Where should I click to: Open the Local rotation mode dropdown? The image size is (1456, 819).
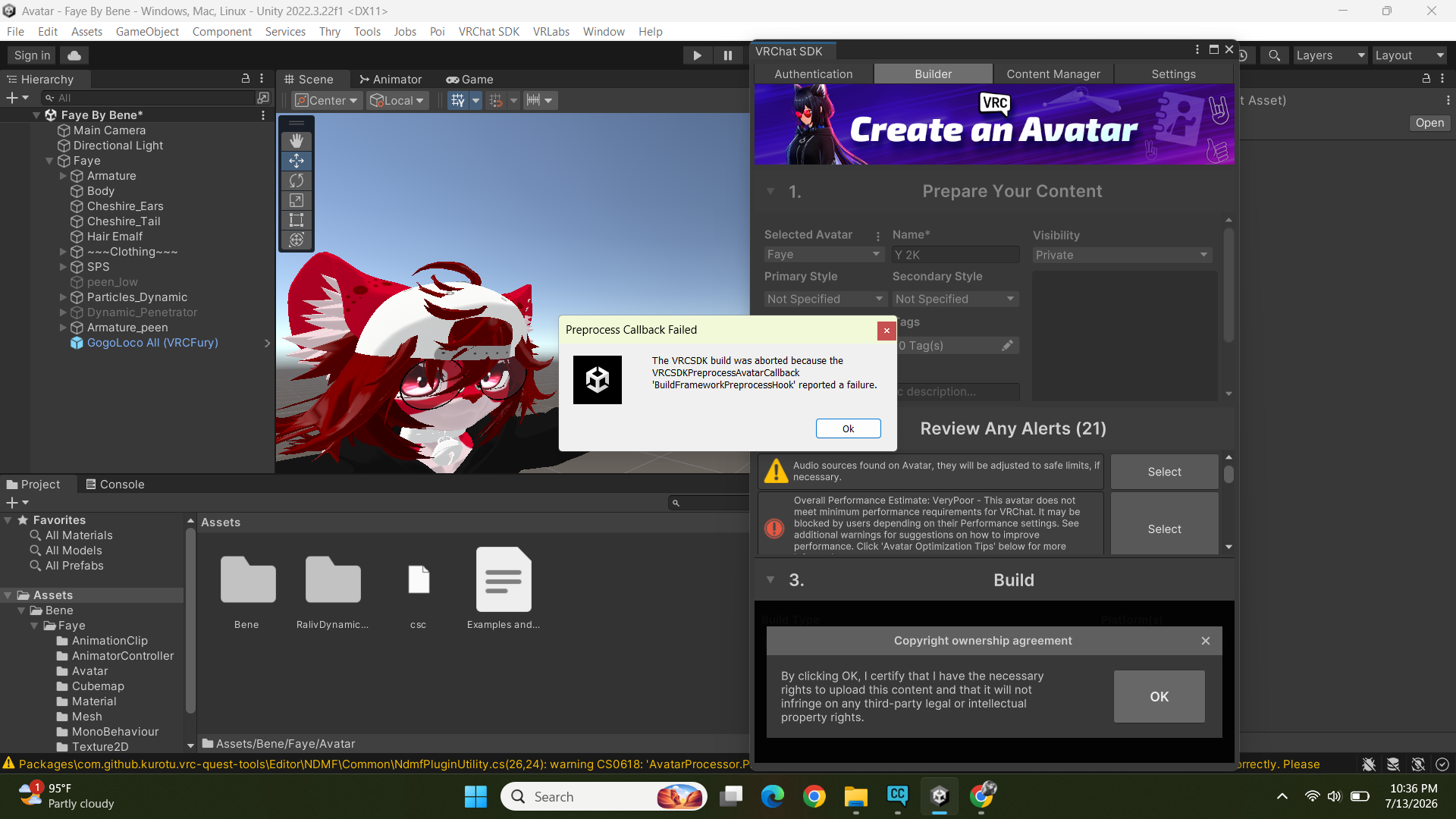pyautogui.click(x=397, y=100)
